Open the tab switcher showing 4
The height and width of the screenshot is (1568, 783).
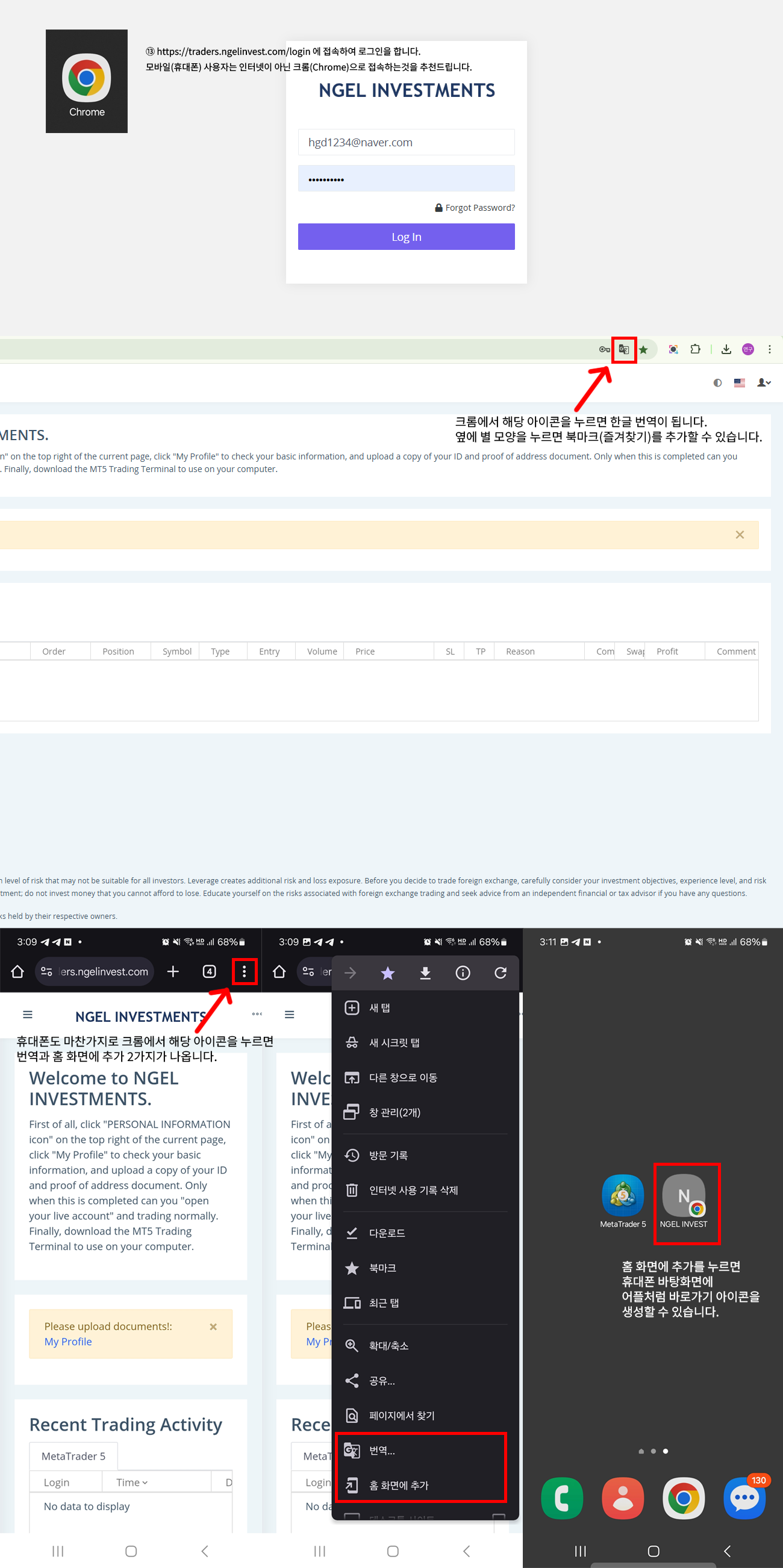coord(210,971)
